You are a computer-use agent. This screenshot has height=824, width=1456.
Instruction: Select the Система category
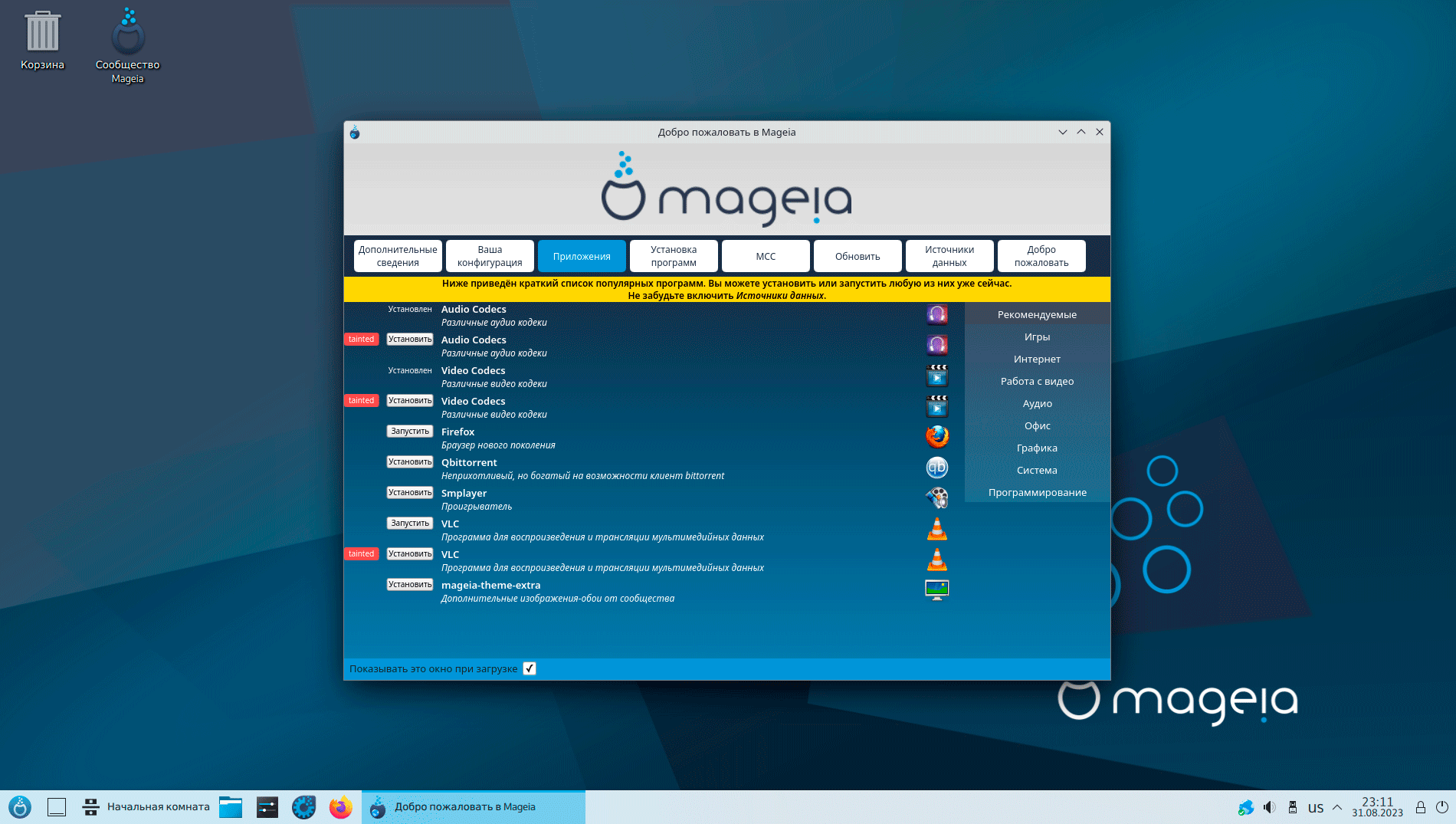pos(1037,470)
